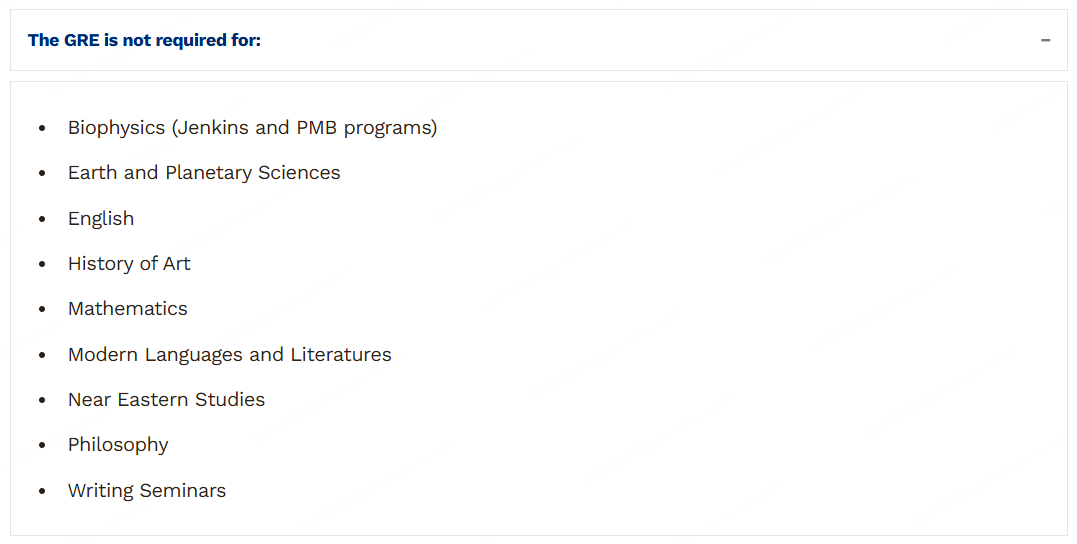Click the bullet marker next to English

pos(42,220)
